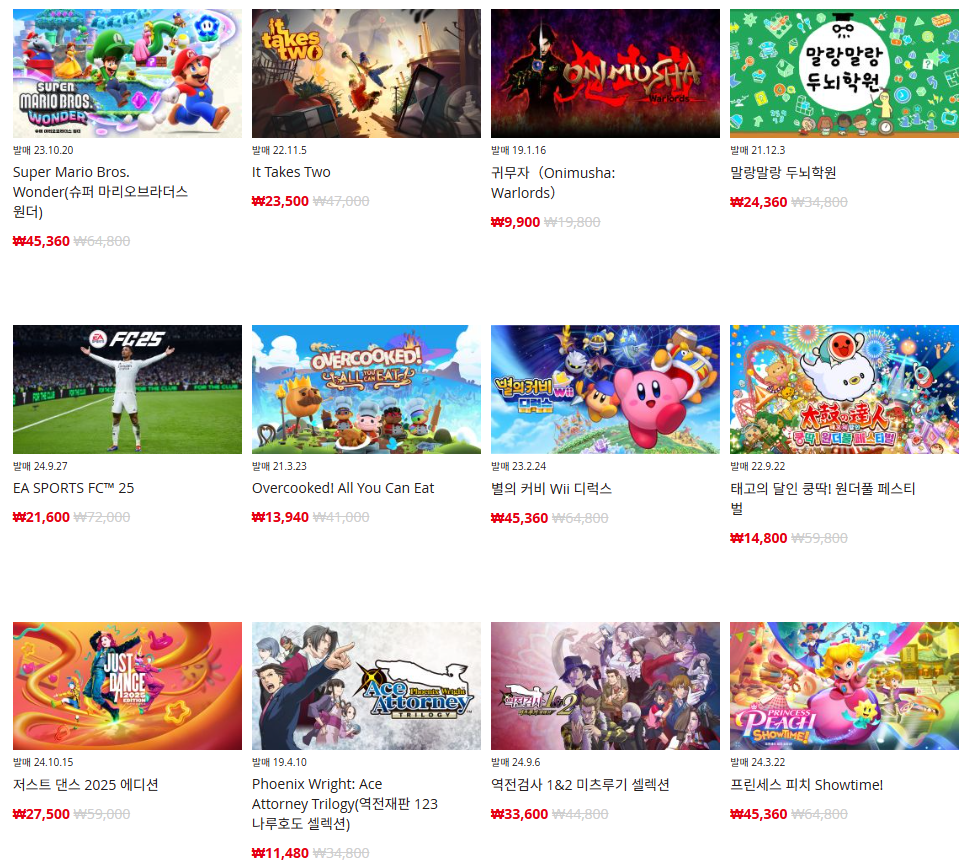Click the 프린세스 피치 Showtime! title link
Image resolution: width=974 pixels, height=868 pixels.
click(806, 785)
